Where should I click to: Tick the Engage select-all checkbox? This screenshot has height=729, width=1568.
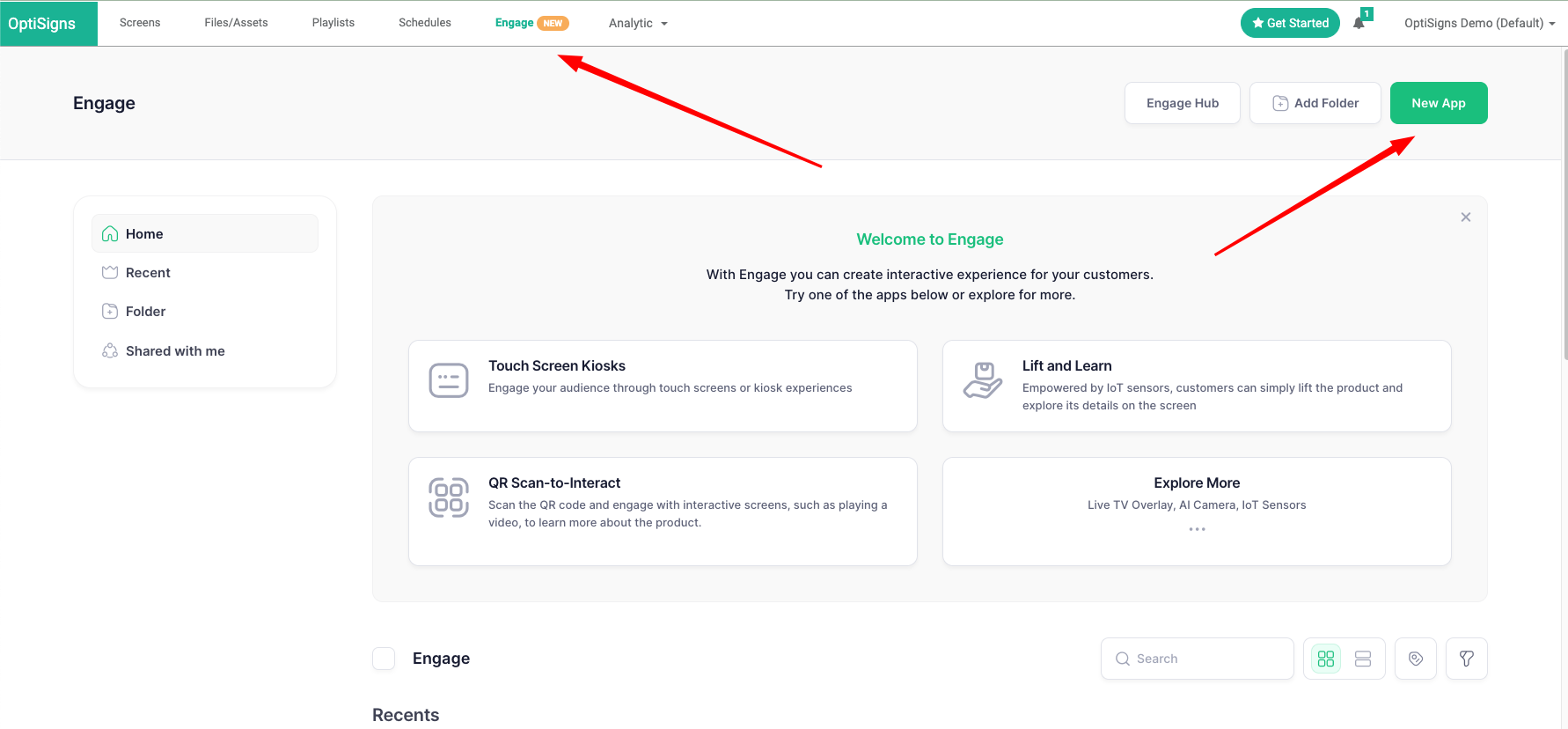pyautogui.click(x=384, y=659)
